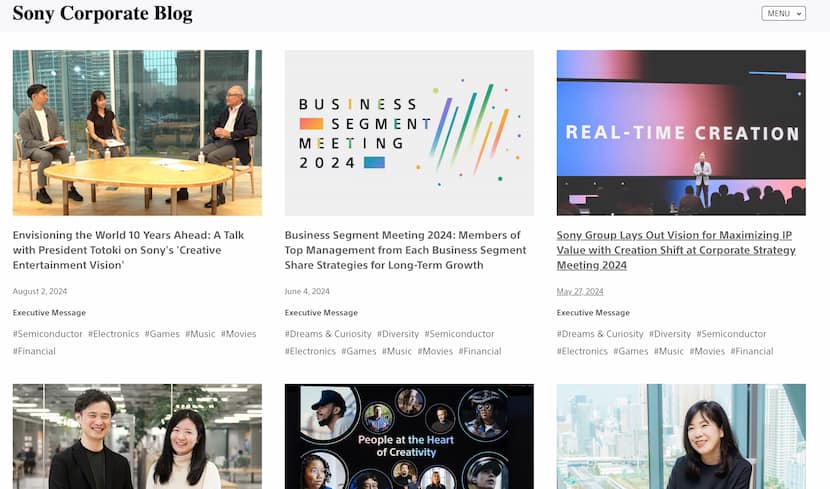Open the Real-Time Creation thumbnail image
Viewport: 830px width, 489px height.
[x=681, y=133]
